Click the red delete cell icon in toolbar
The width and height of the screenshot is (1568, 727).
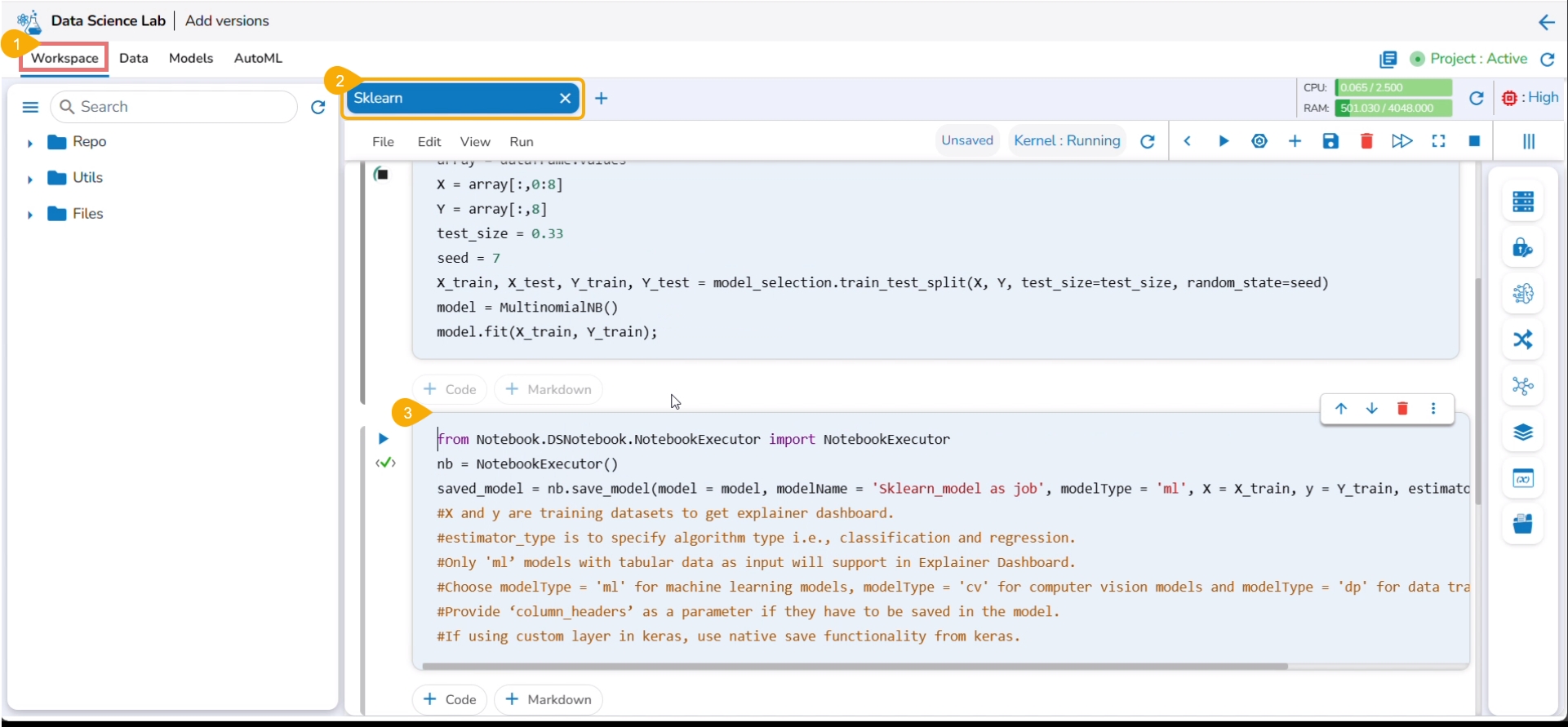1366,141
